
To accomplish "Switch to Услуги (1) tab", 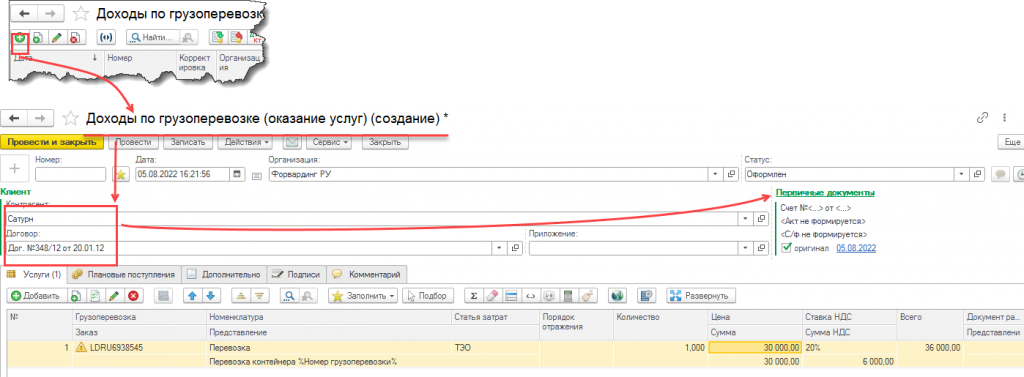I will click(34, 274).
